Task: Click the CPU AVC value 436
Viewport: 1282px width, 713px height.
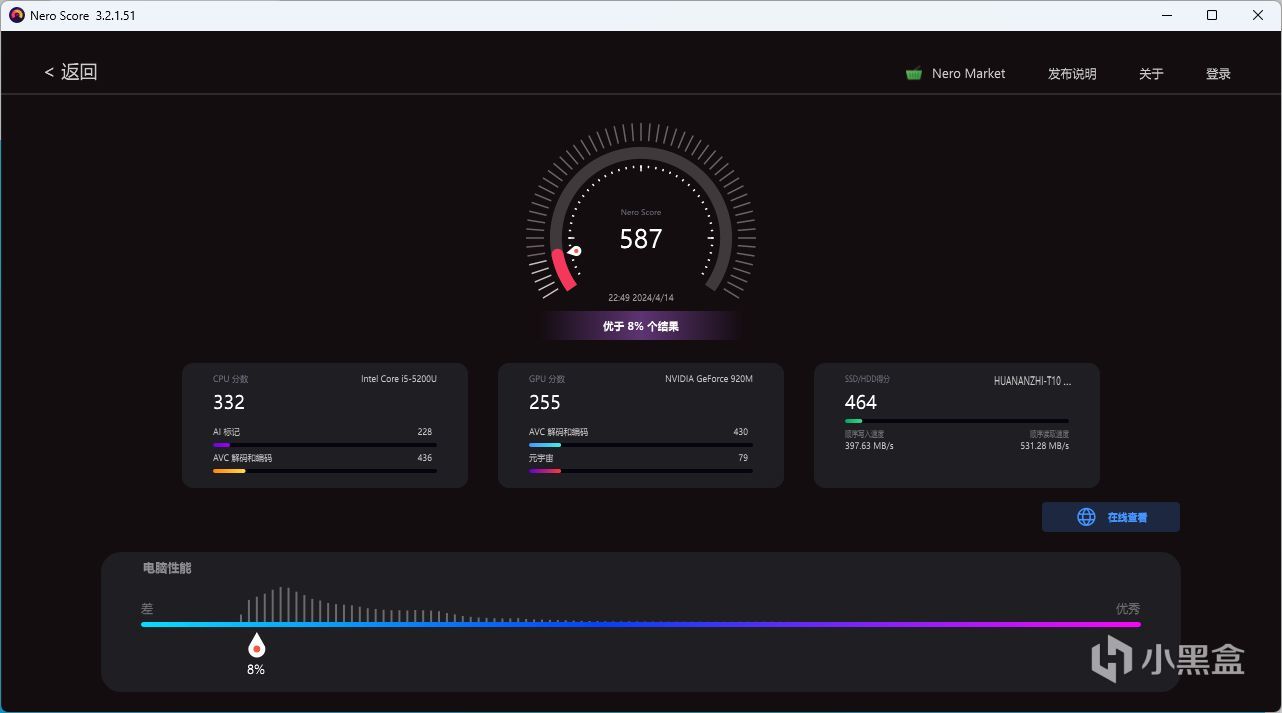Action: (425, 458)
